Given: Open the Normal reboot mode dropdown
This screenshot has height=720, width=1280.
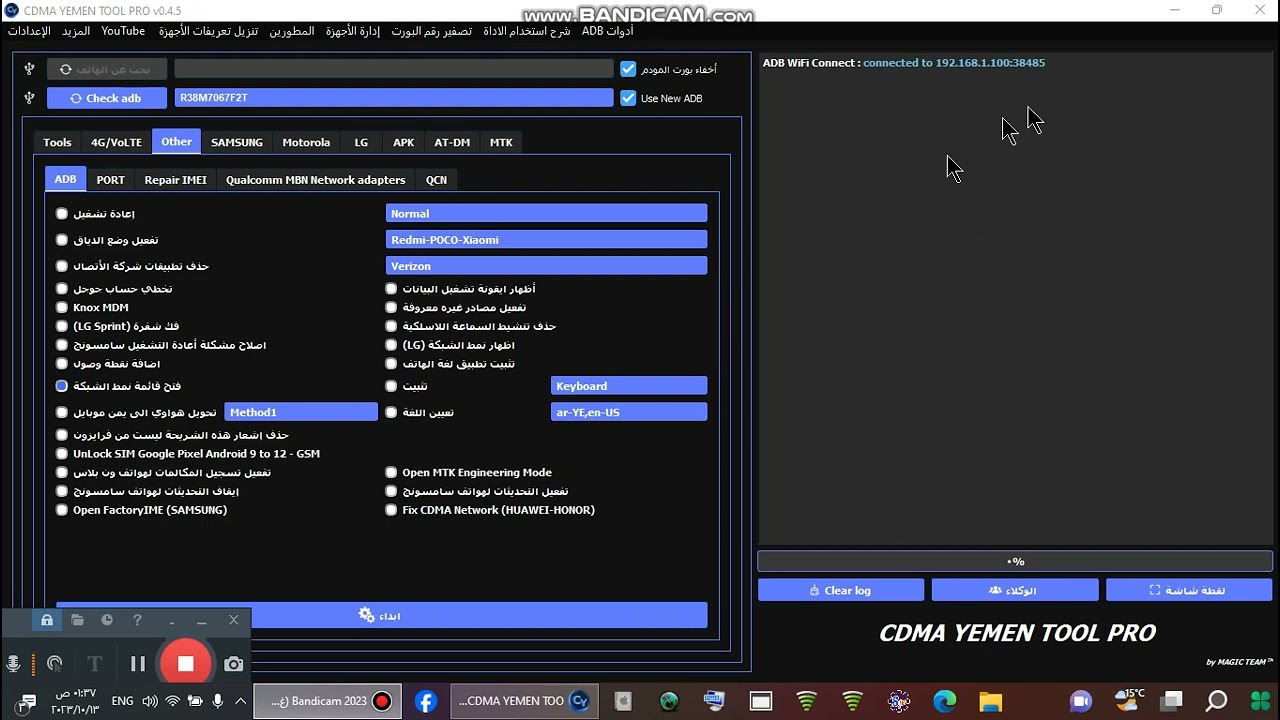Looking at the screenshot, I should click(546, 213).
